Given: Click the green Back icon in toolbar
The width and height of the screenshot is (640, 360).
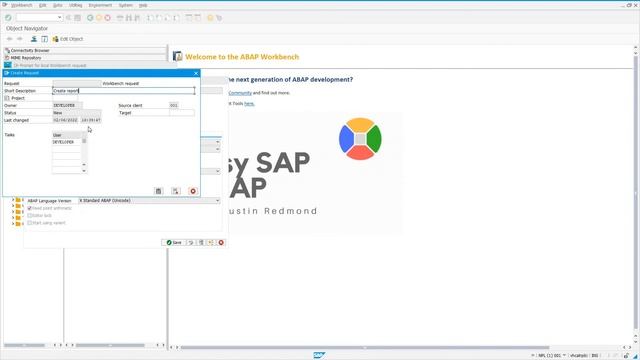Looking at the screenshot, I should click(x=90, y=18).
